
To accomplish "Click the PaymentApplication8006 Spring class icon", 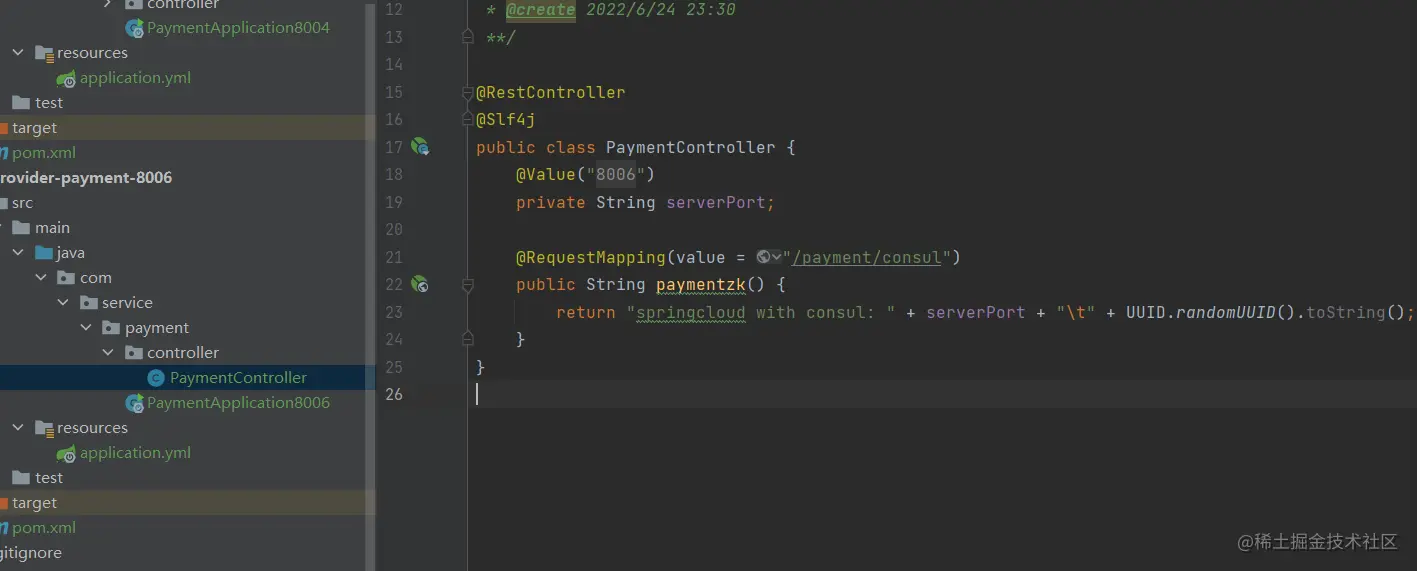I will (134, 403).
